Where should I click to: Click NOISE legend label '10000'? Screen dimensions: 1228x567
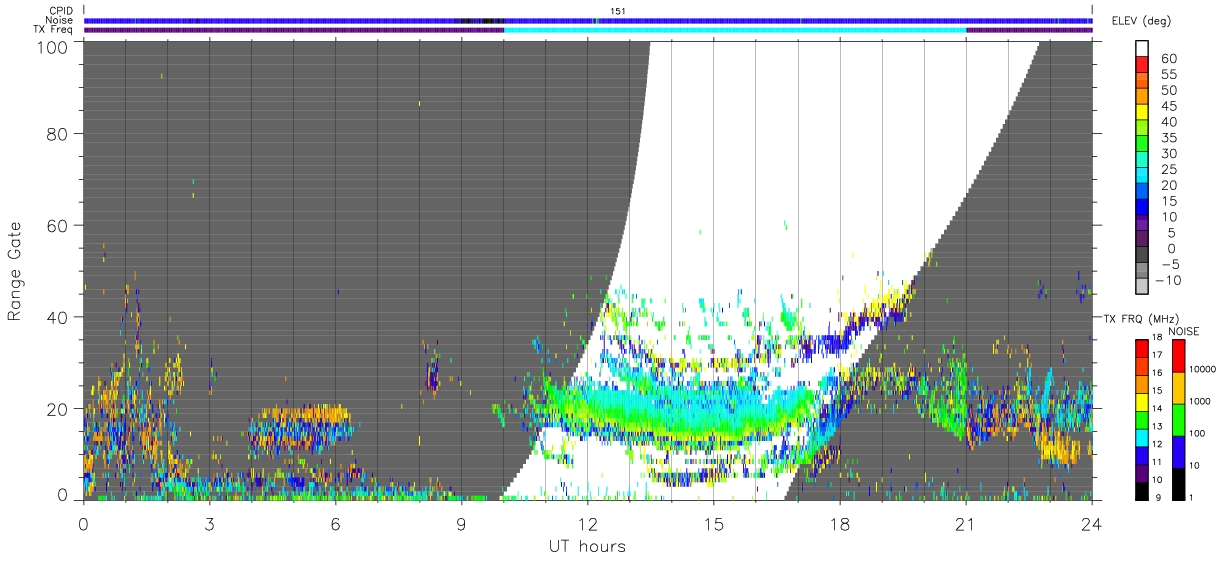(1203, 369)
